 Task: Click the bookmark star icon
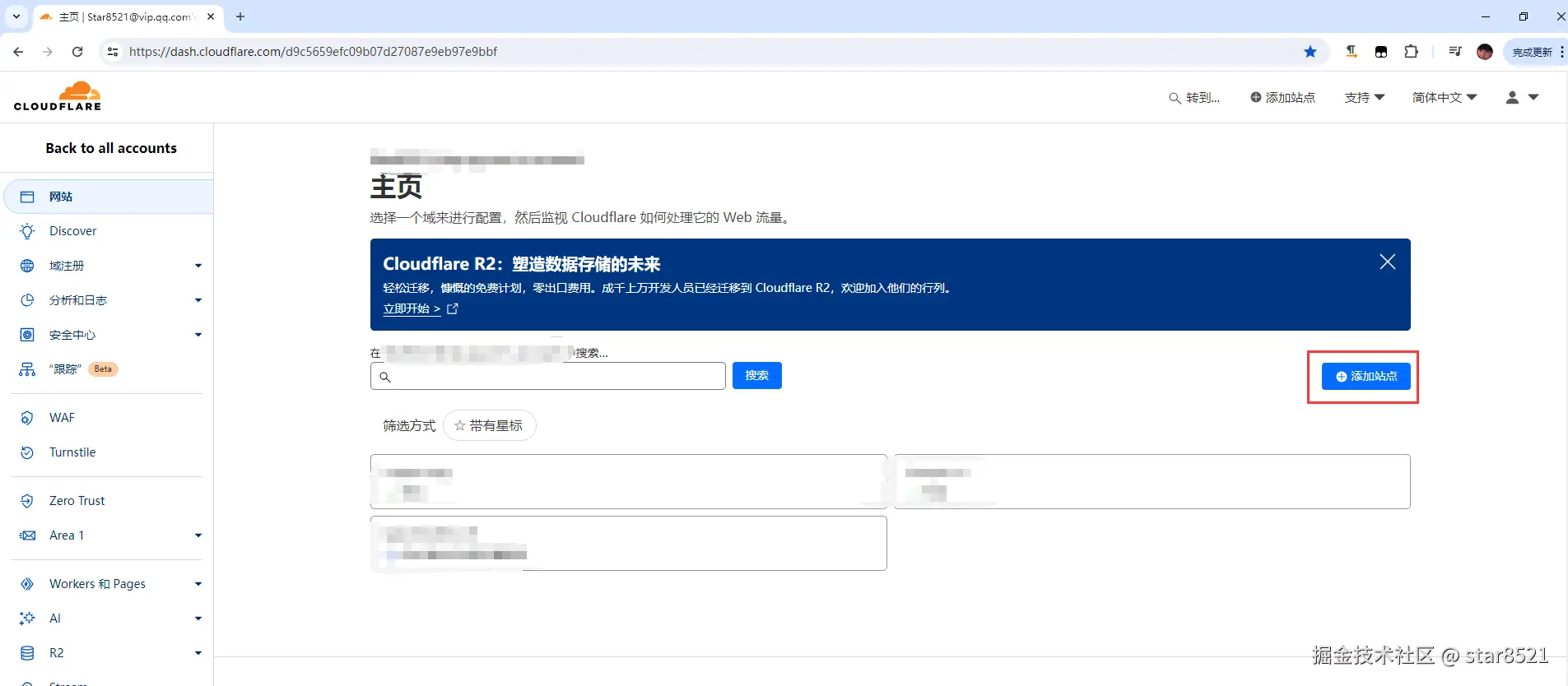1310,51
